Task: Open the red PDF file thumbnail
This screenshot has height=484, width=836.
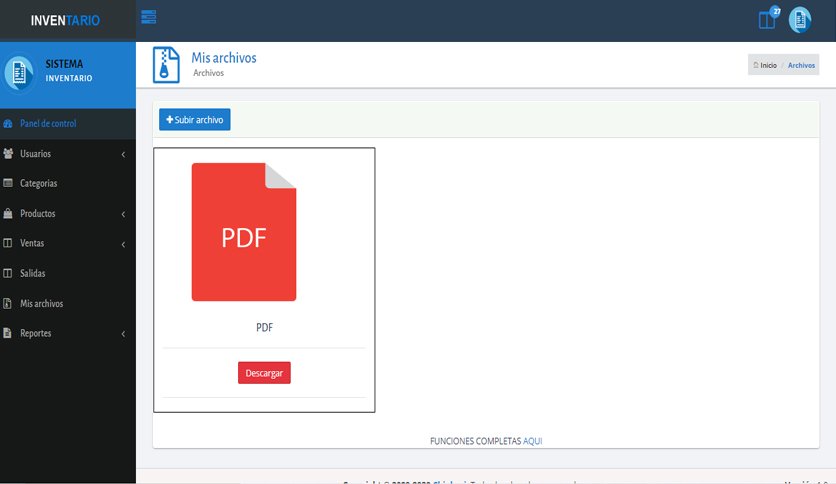Action: pos(244,232)
